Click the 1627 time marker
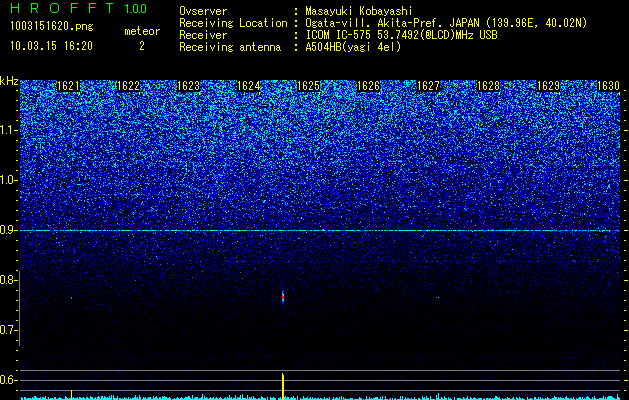This screenshot has width=629, height=400. pyautogui.click(x=428, y=86)
